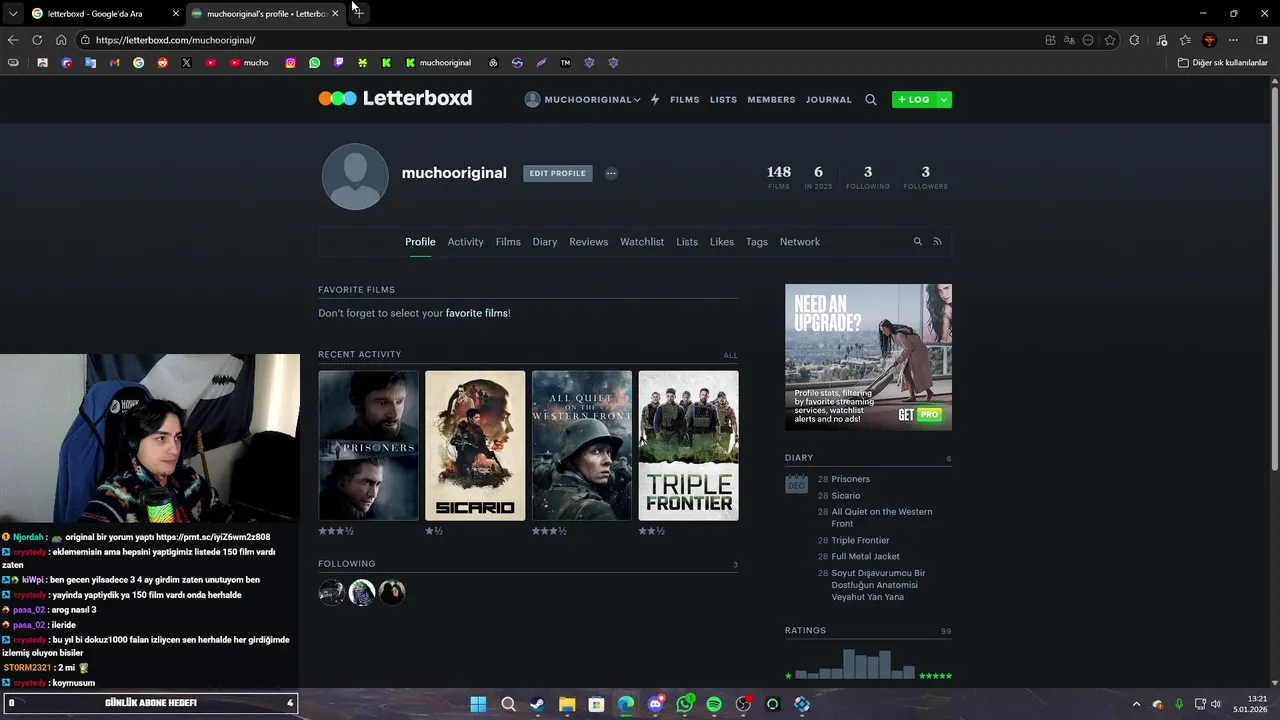
Task: Open Discord from the taskbar
Action: (655, 704)
